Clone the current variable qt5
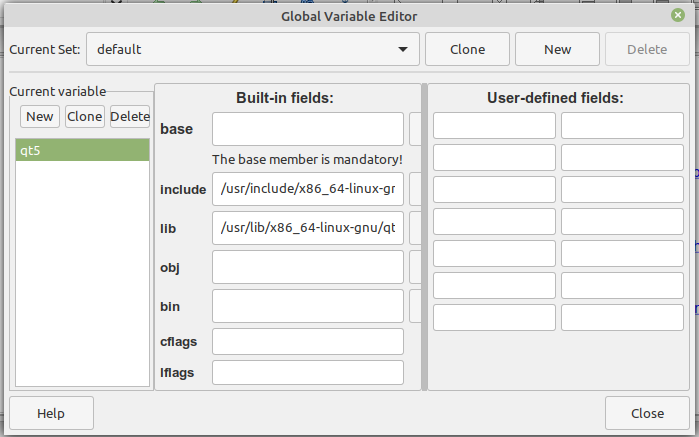This screenshot has width=699, height=437. point(85,116)
